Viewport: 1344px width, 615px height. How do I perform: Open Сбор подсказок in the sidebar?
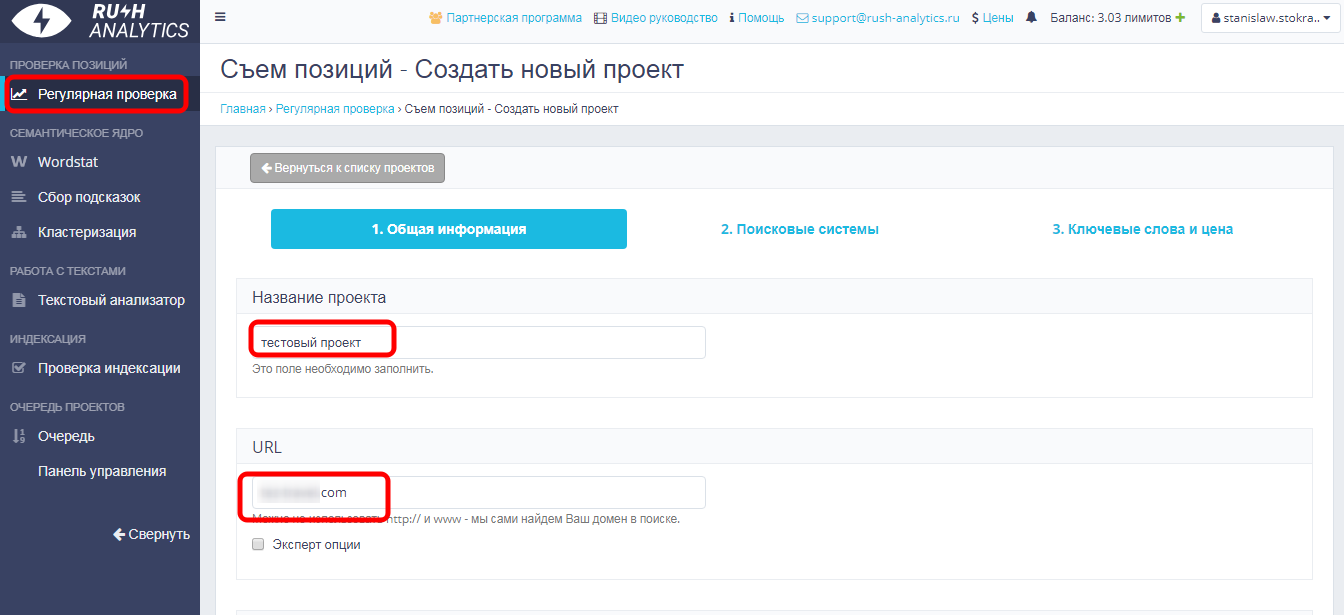[x=89, y=197]
